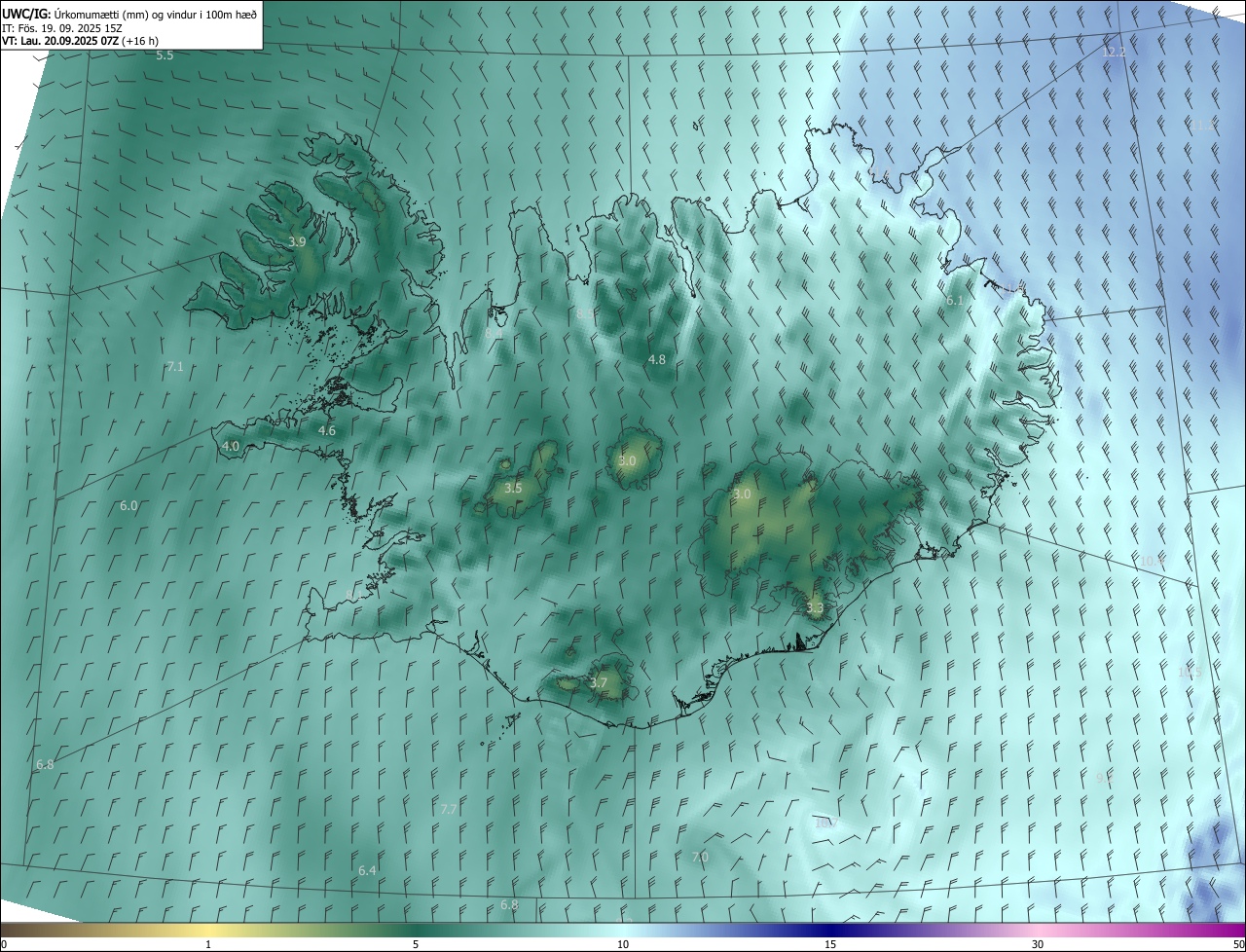Click the 6.0 value on the map
The width and height of the screenshot is (1246, 952).
(128, 506)
